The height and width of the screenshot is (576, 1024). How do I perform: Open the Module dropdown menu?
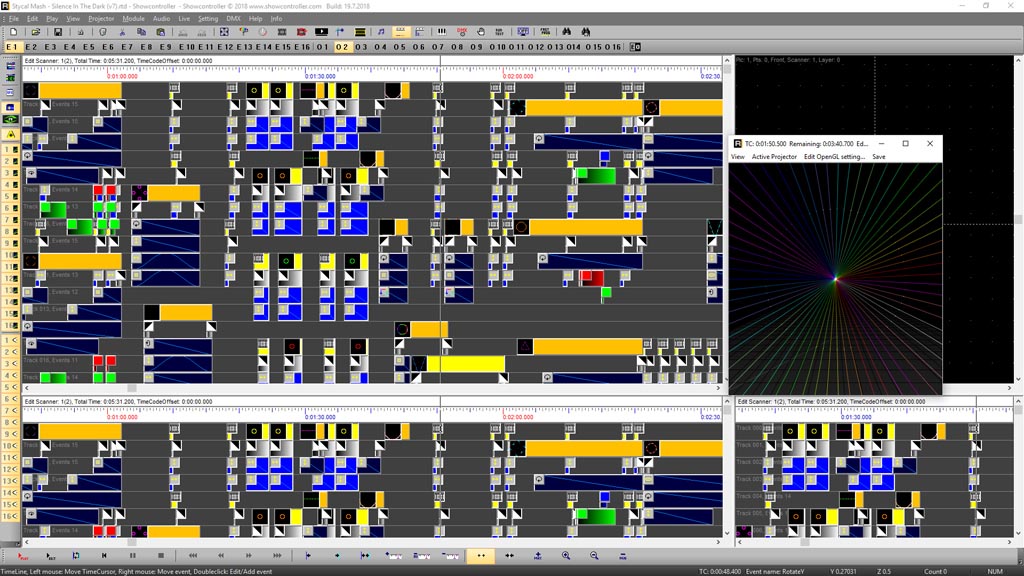133,17
